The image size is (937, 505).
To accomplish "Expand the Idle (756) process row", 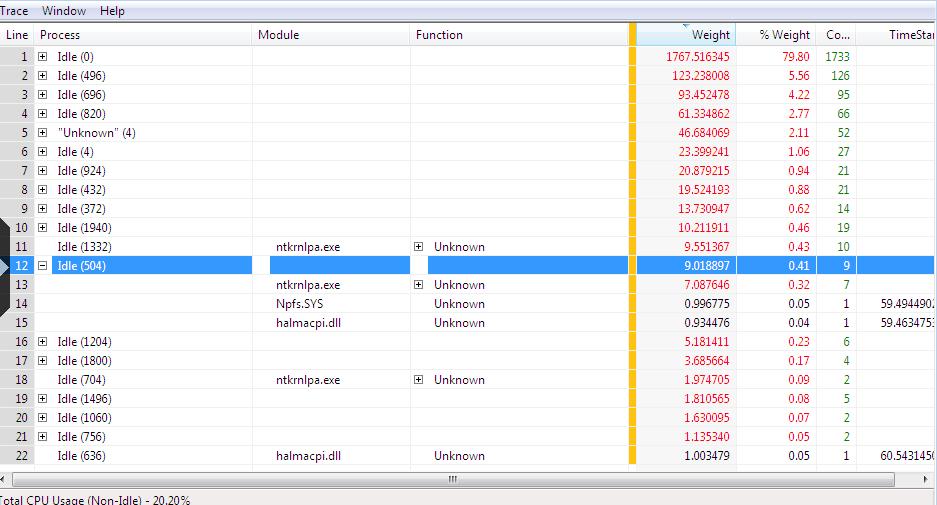I will [43, 437].
